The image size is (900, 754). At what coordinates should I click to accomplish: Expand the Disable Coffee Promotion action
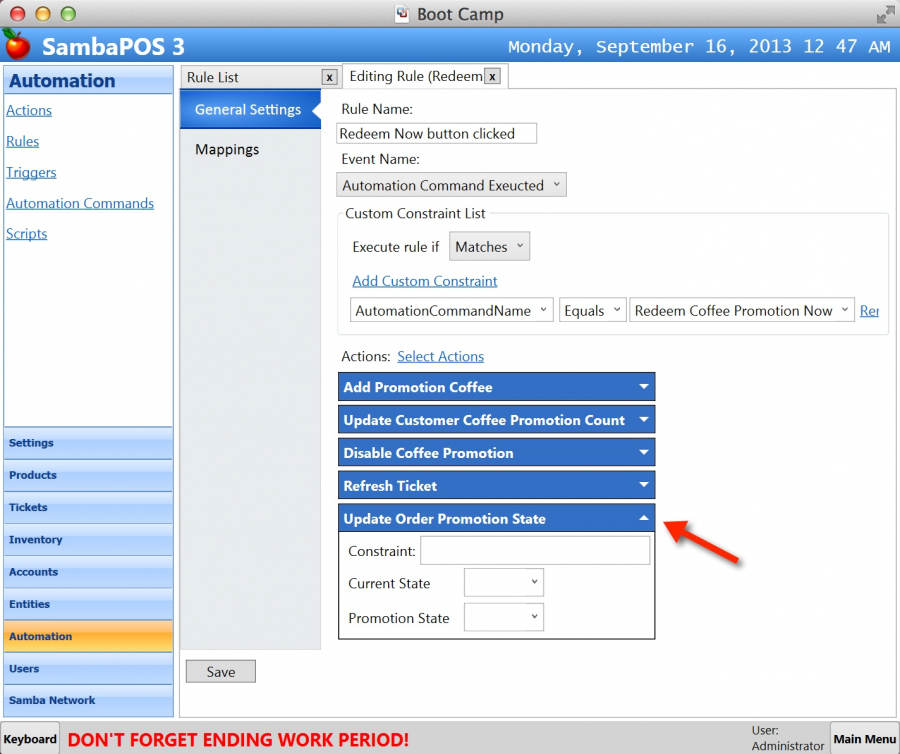[x=644, y=453]
